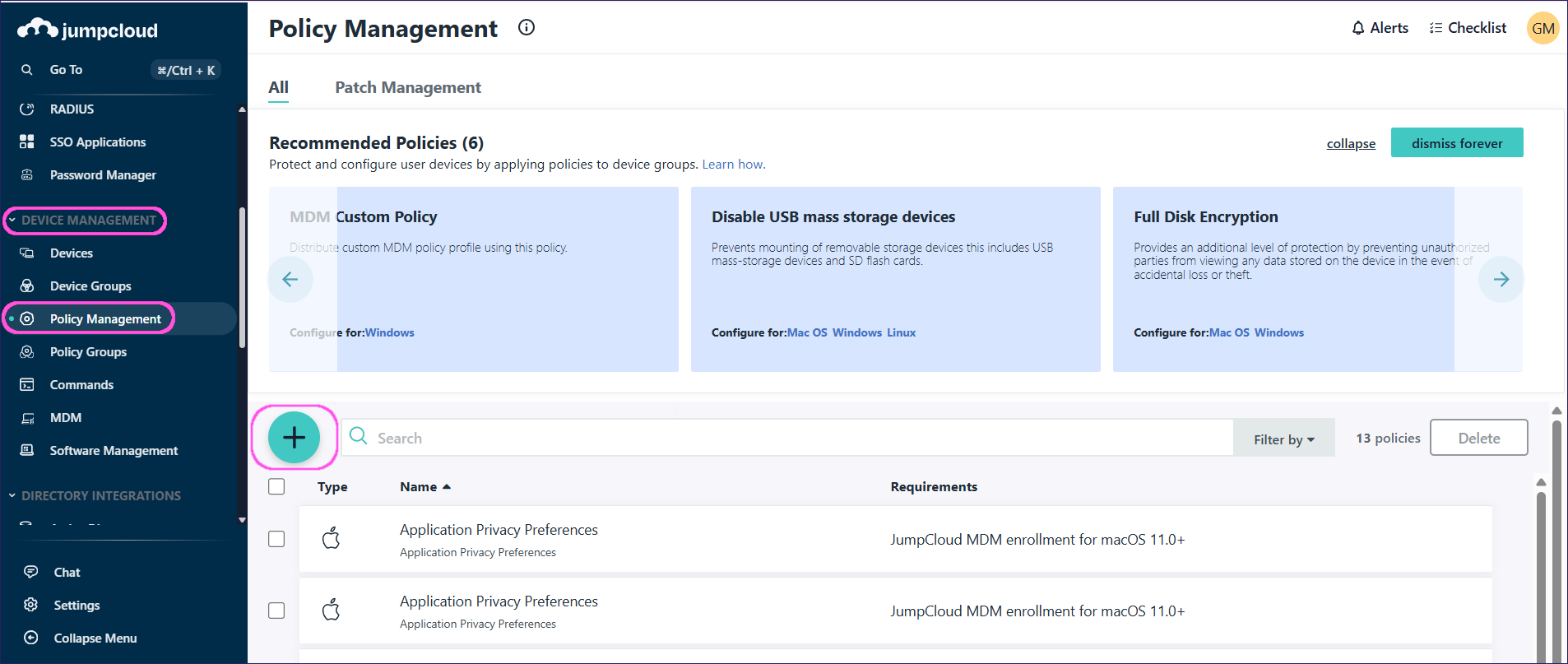Open Settings gear in the sidebar
Screen dimensions: 1568x664
point(31,605)
